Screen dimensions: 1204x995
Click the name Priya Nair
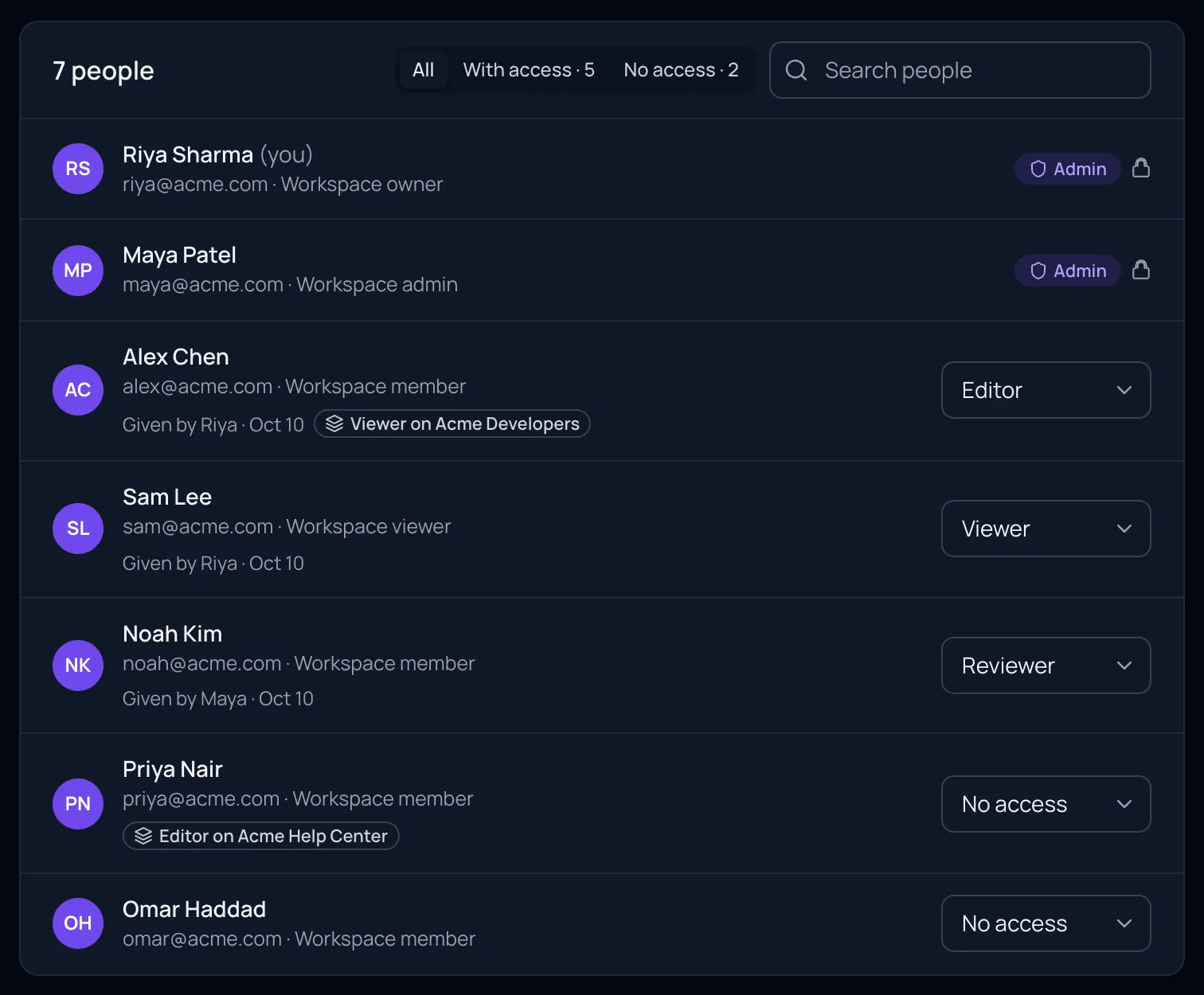tap(173, 770)
